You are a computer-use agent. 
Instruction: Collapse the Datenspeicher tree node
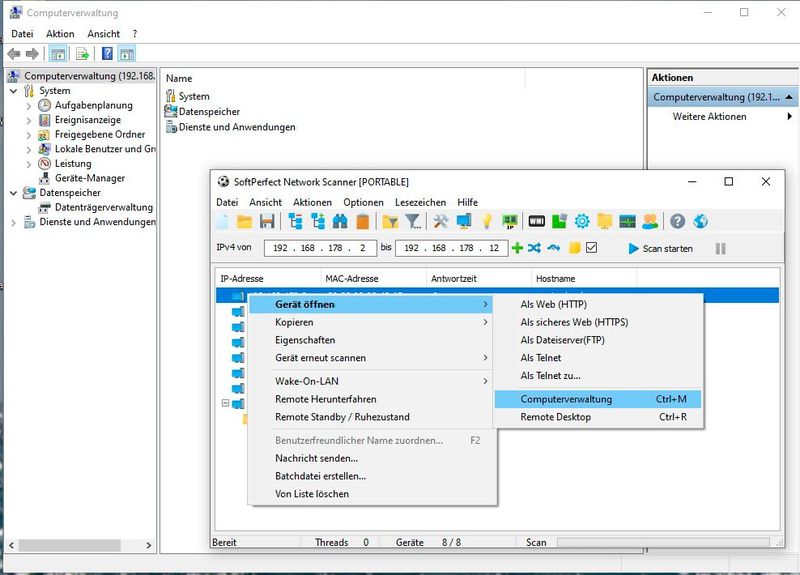13,193
